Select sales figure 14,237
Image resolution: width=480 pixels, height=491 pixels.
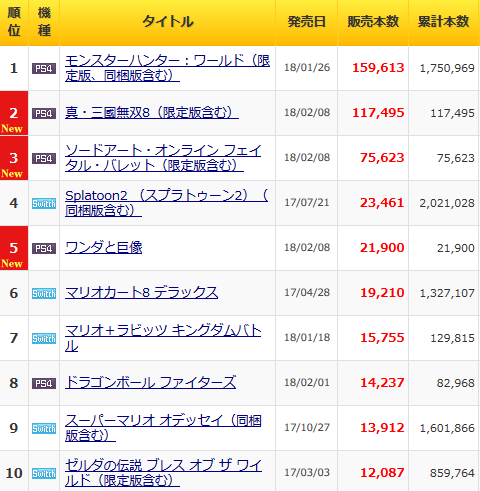(x=382, y=383)
